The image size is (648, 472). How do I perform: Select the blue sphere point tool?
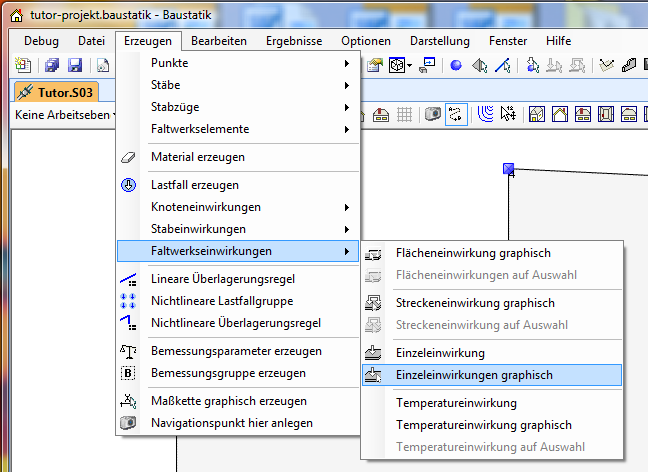coord(456,65)
